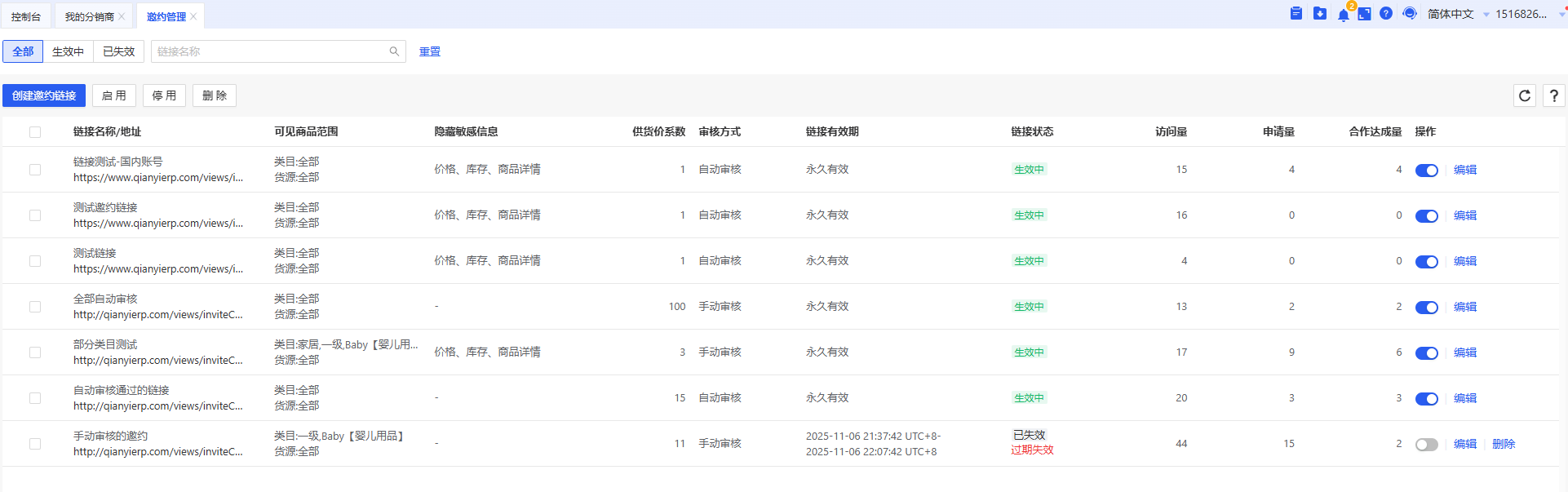Delete the 手动审核的邀约 row
This screenshot has width=1568, height=492.
1504,444
